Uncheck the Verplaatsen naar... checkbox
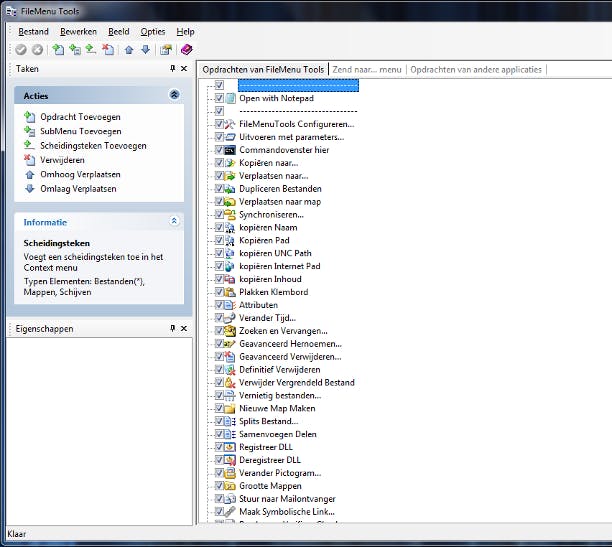The height and width of the screenshot is (547, 612). [x=219, y=176]
